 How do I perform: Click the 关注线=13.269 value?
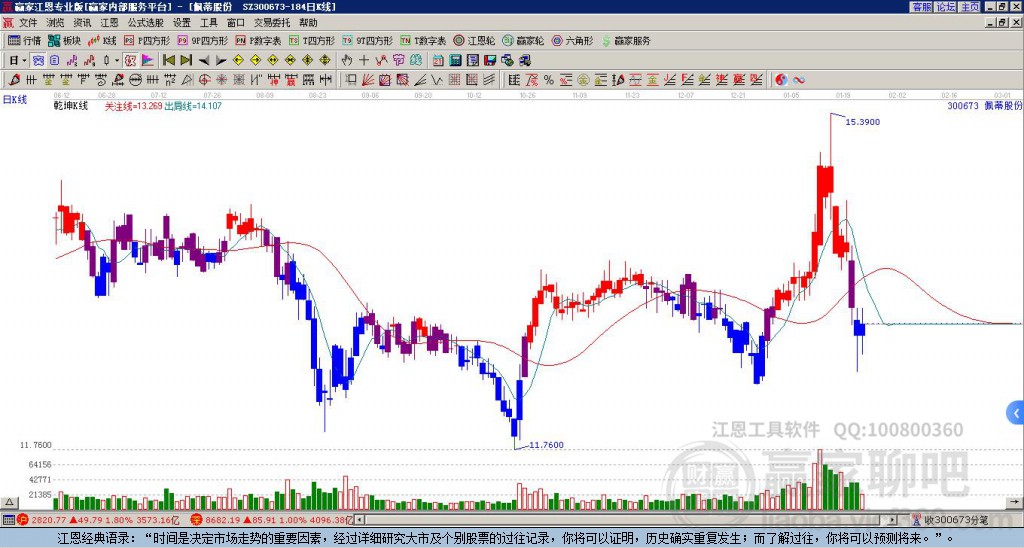pyautogui.click(x=133, y=105)
